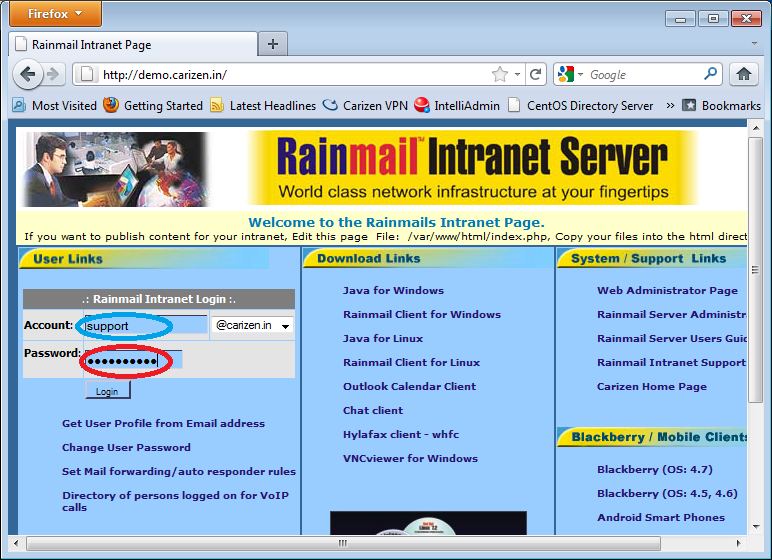Open new tab with plus button
The width and height of the screenshot is (772, 560).
click(273, 44)
